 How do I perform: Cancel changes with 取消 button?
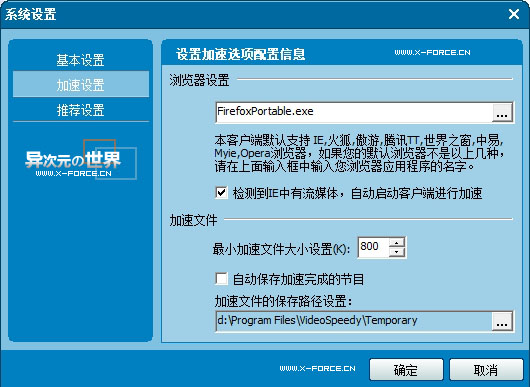486,370
